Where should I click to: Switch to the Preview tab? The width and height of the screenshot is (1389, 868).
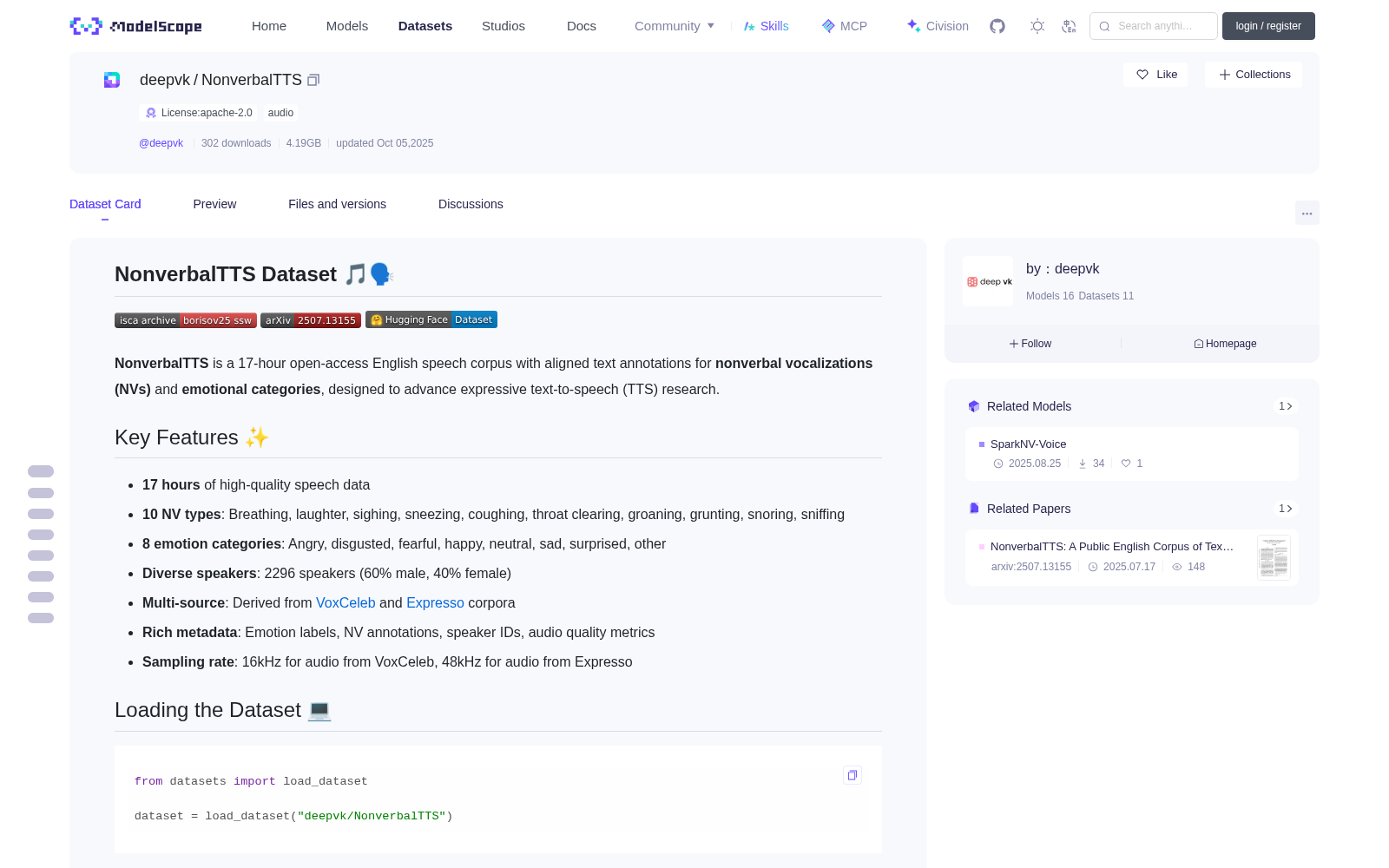(214, 204)
